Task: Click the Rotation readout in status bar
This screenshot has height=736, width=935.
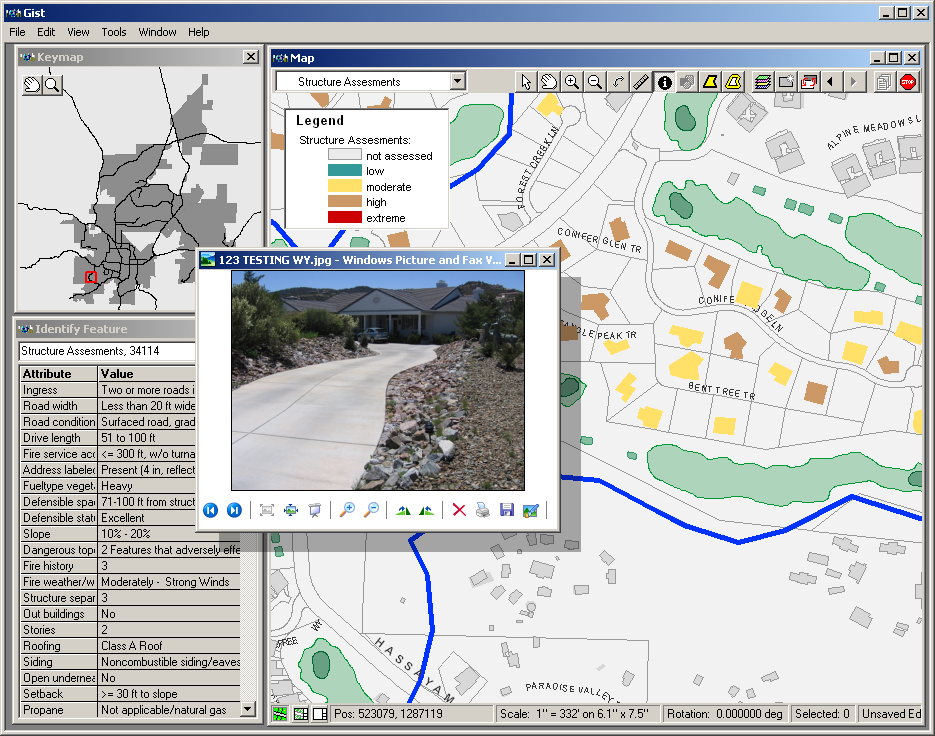Action: 725,714
